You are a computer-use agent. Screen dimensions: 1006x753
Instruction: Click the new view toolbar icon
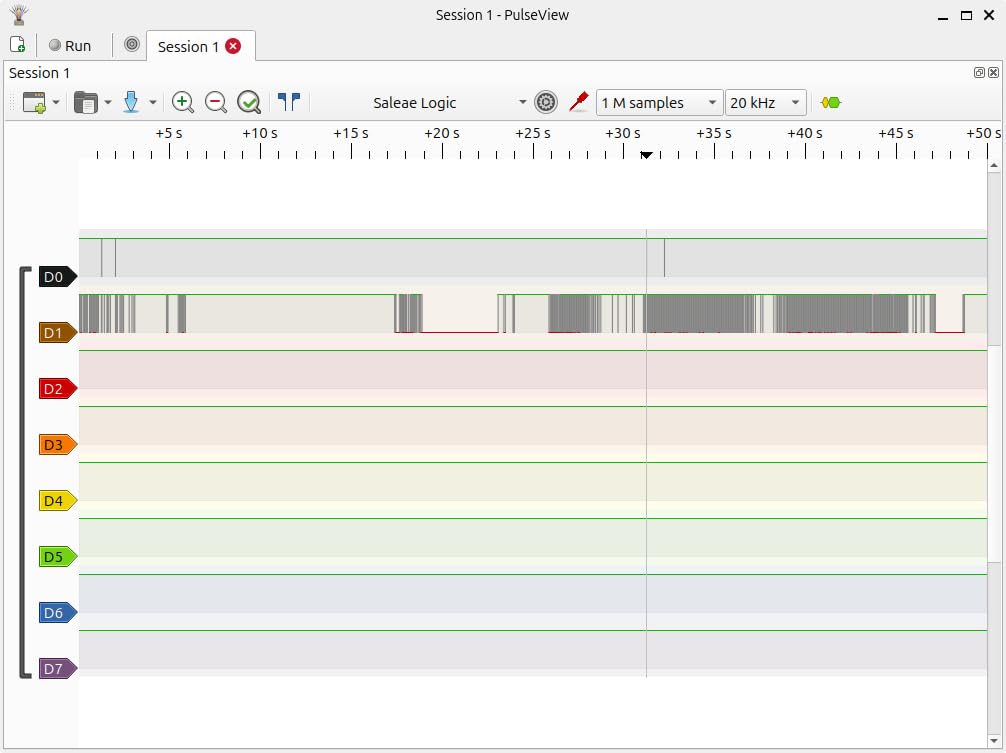(x=34, y=103)
